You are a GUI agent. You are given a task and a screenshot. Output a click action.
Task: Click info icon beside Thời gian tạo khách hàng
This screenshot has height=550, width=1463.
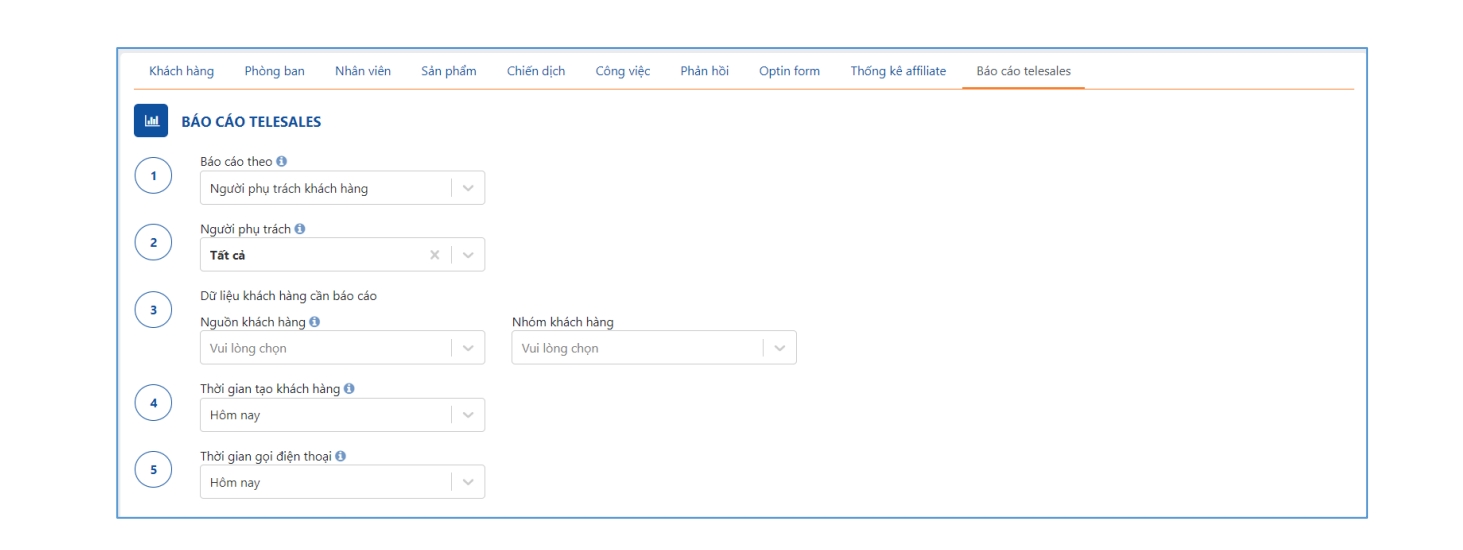[x=349, y=389]
